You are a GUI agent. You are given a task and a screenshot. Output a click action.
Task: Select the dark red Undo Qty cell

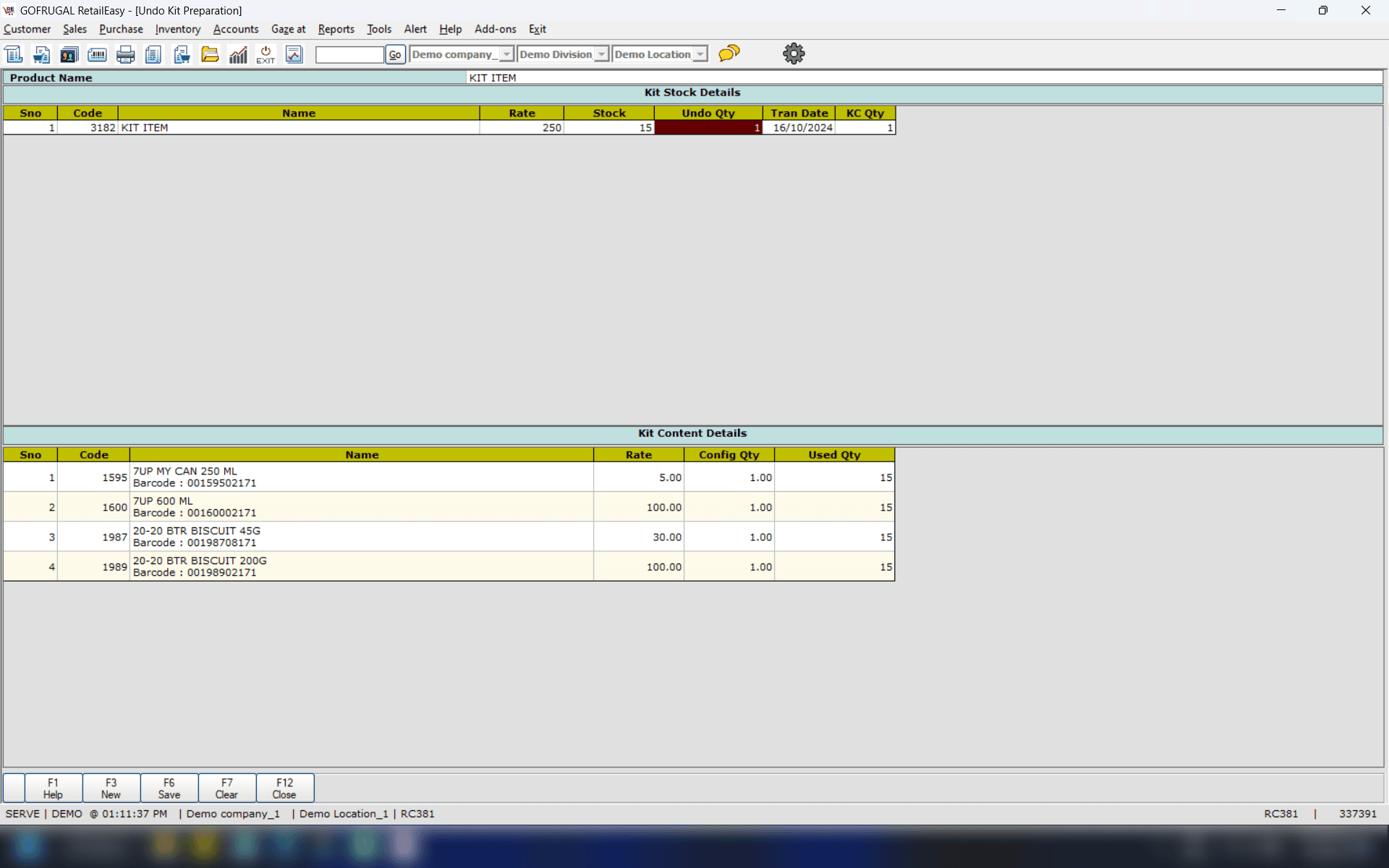click(708, 127)
